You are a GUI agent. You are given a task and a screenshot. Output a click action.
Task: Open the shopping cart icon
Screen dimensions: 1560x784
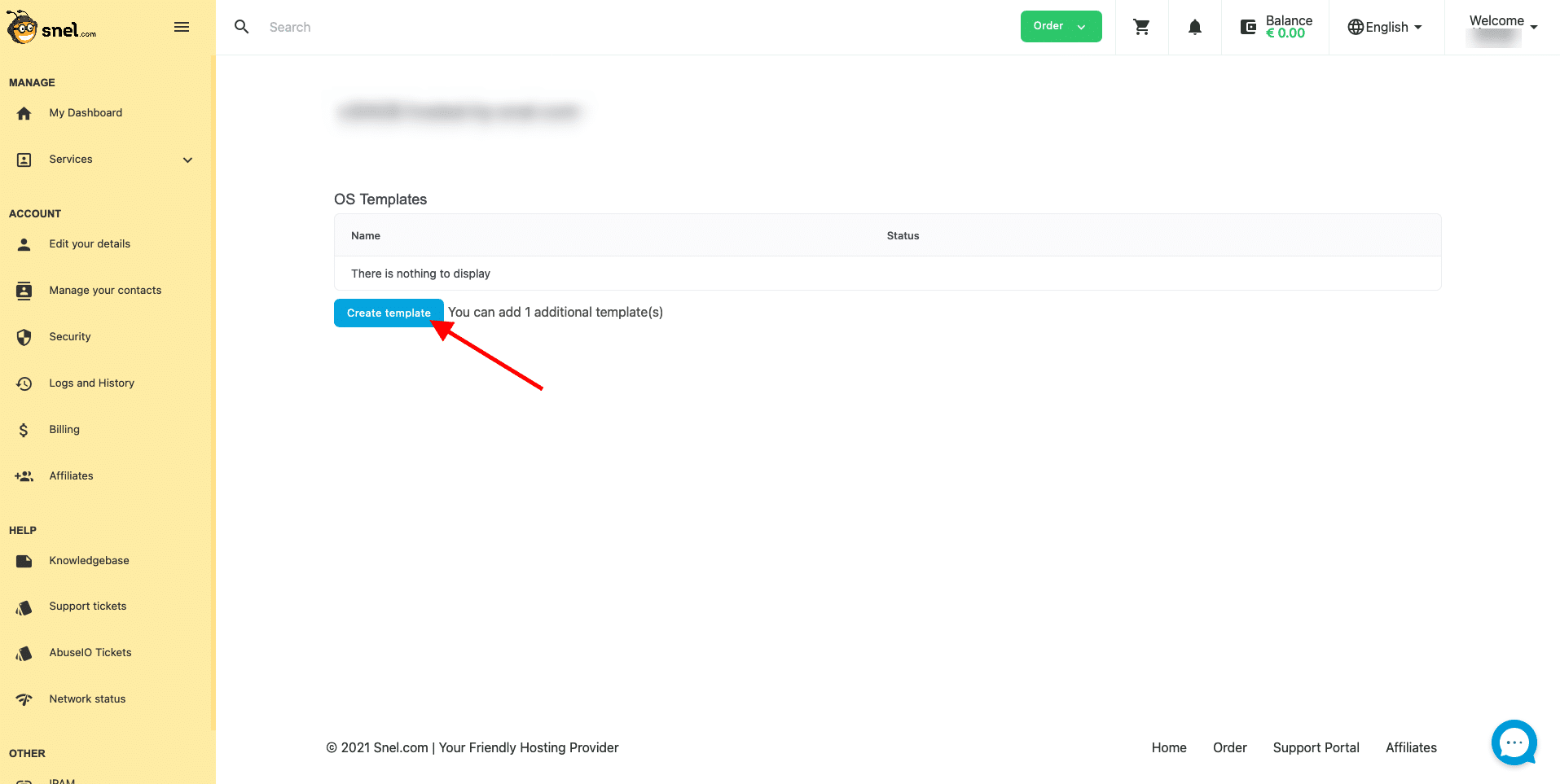(x=1141, y=27)
